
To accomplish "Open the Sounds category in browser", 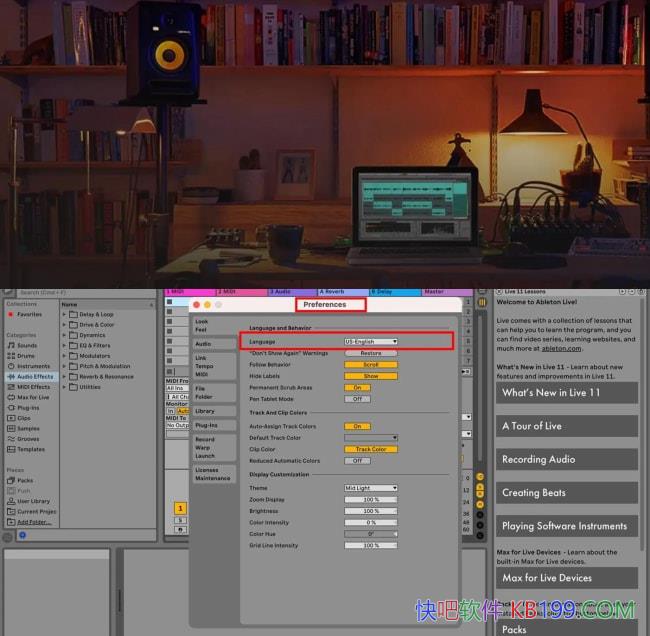I will coord(27,345).
